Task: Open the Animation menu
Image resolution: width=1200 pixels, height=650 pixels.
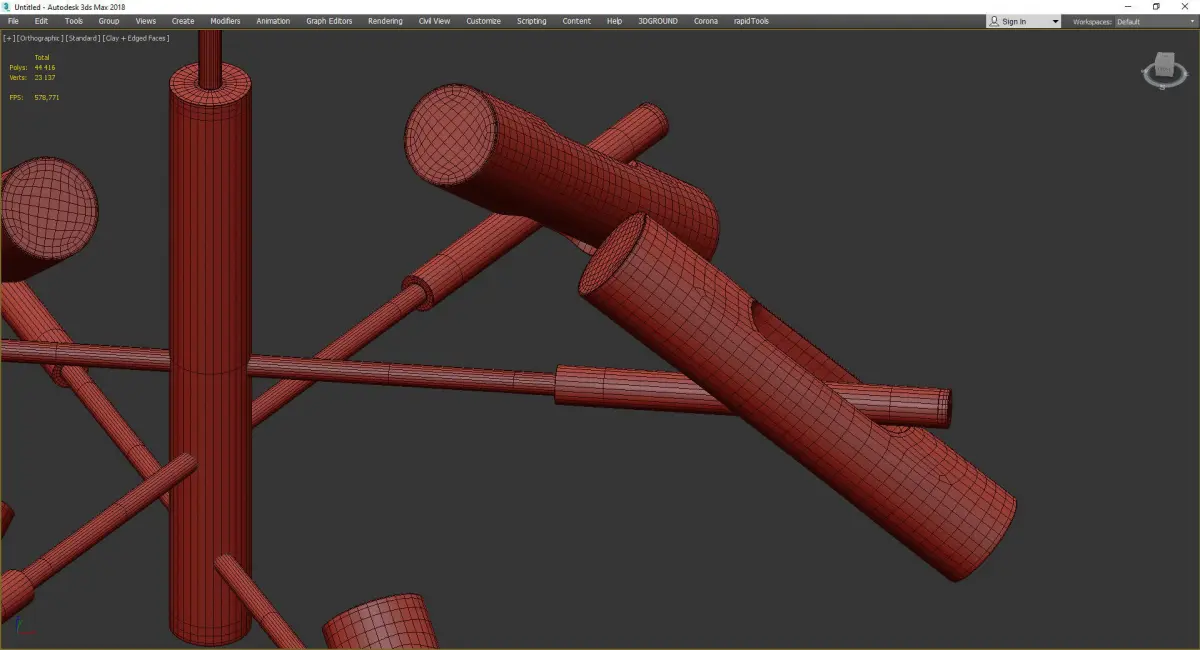Action: pos(273,21)
